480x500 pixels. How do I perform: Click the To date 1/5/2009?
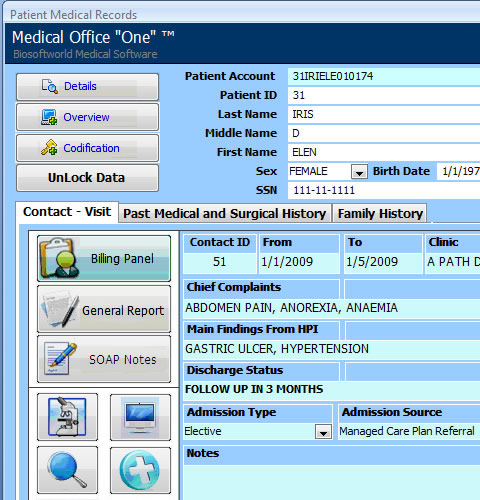[x=383, y=262]
